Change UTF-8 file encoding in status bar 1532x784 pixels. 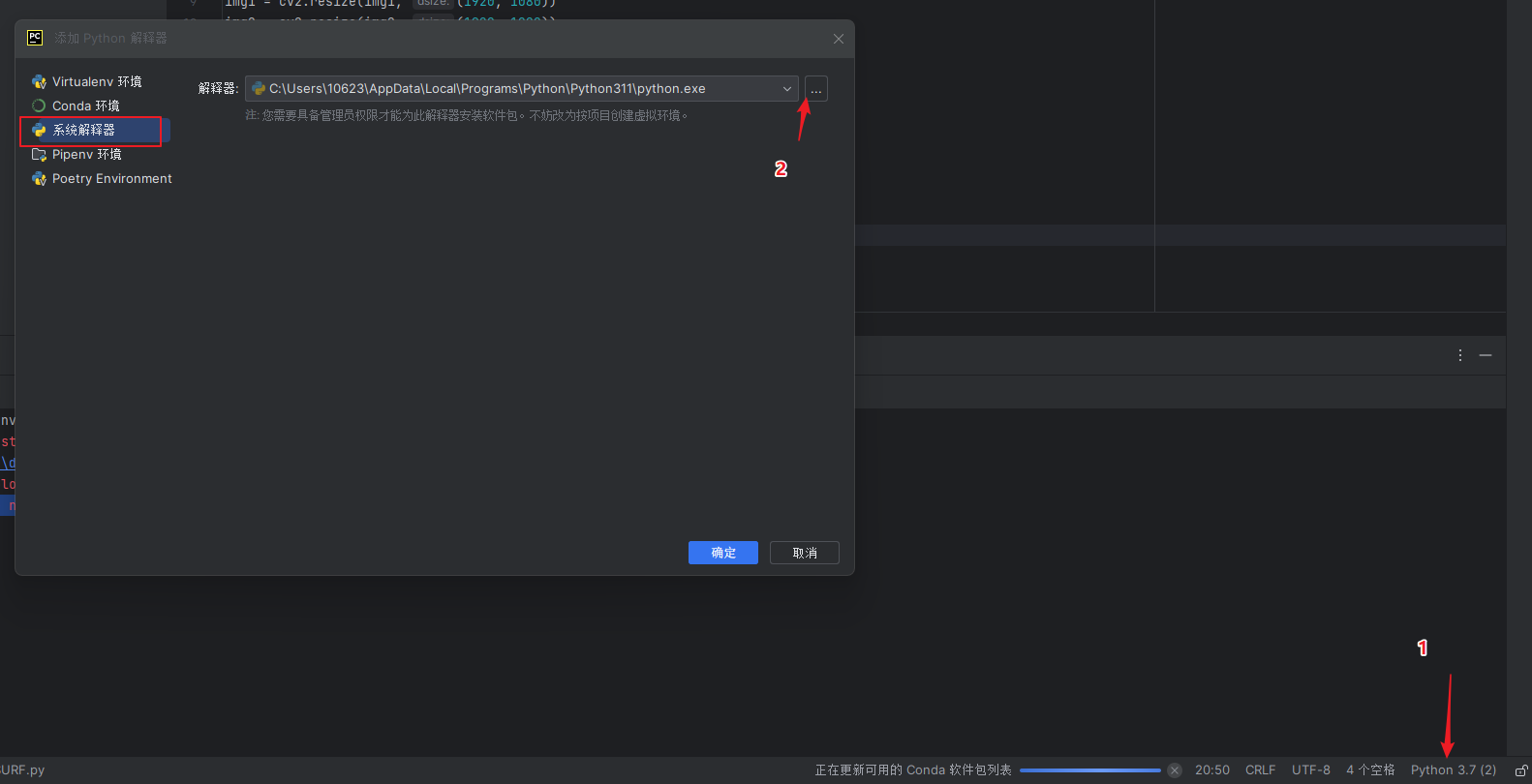[1311, 770]
